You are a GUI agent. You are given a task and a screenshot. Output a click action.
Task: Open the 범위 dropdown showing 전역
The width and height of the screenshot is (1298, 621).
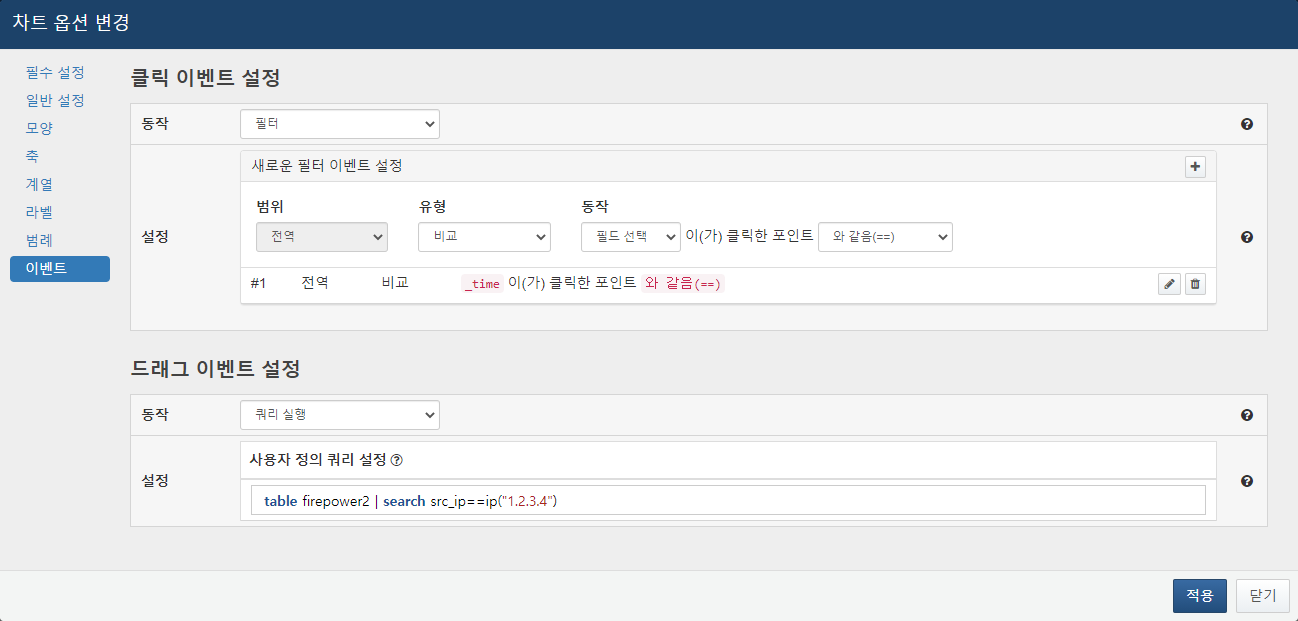coord(322,237)
